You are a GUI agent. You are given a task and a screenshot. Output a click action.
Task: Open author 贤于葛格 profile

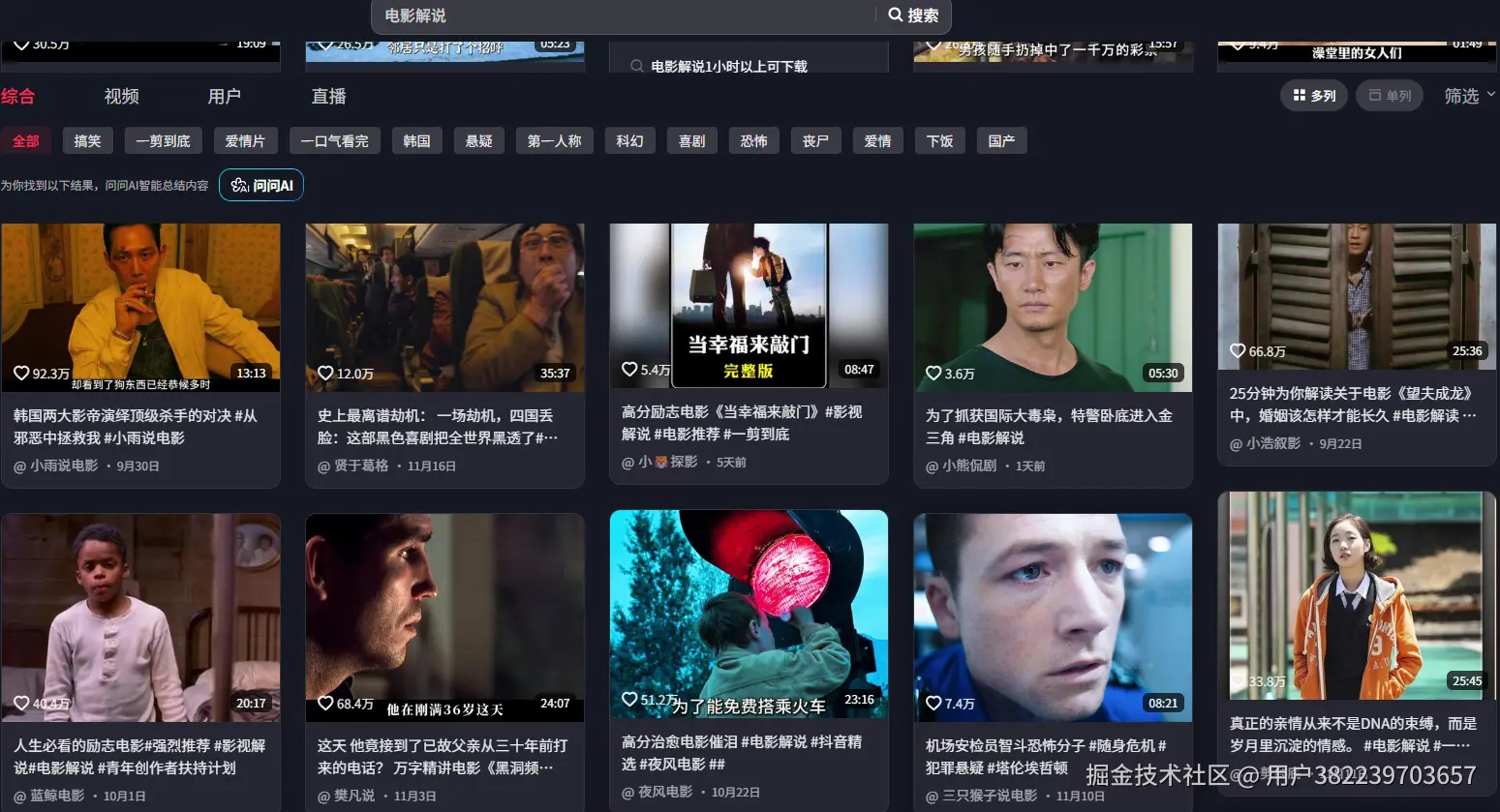coord(353,466)
